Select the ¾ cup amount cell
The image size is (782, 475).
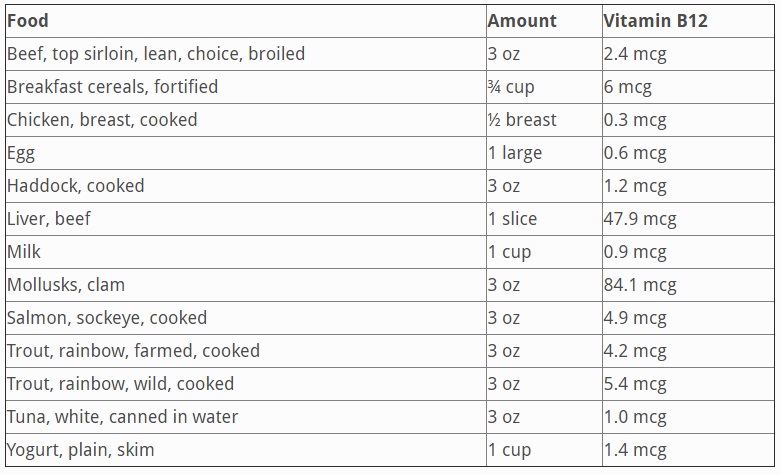click(511, 87)
